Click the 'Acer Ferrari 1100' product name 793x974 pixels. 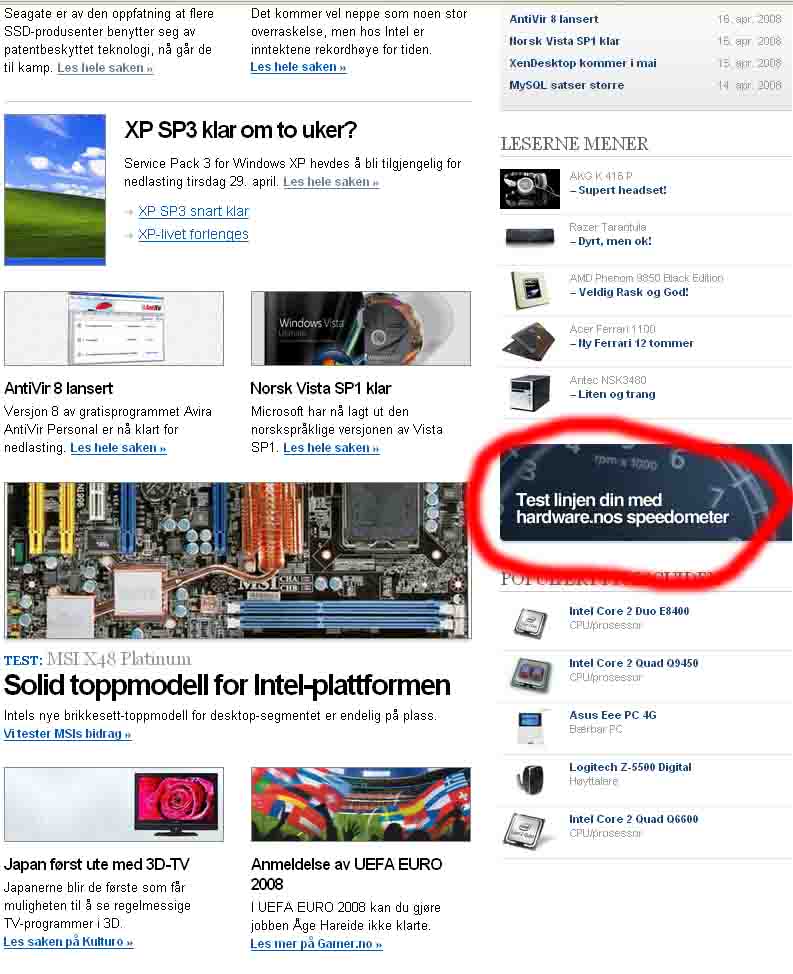tap(612, 329)
